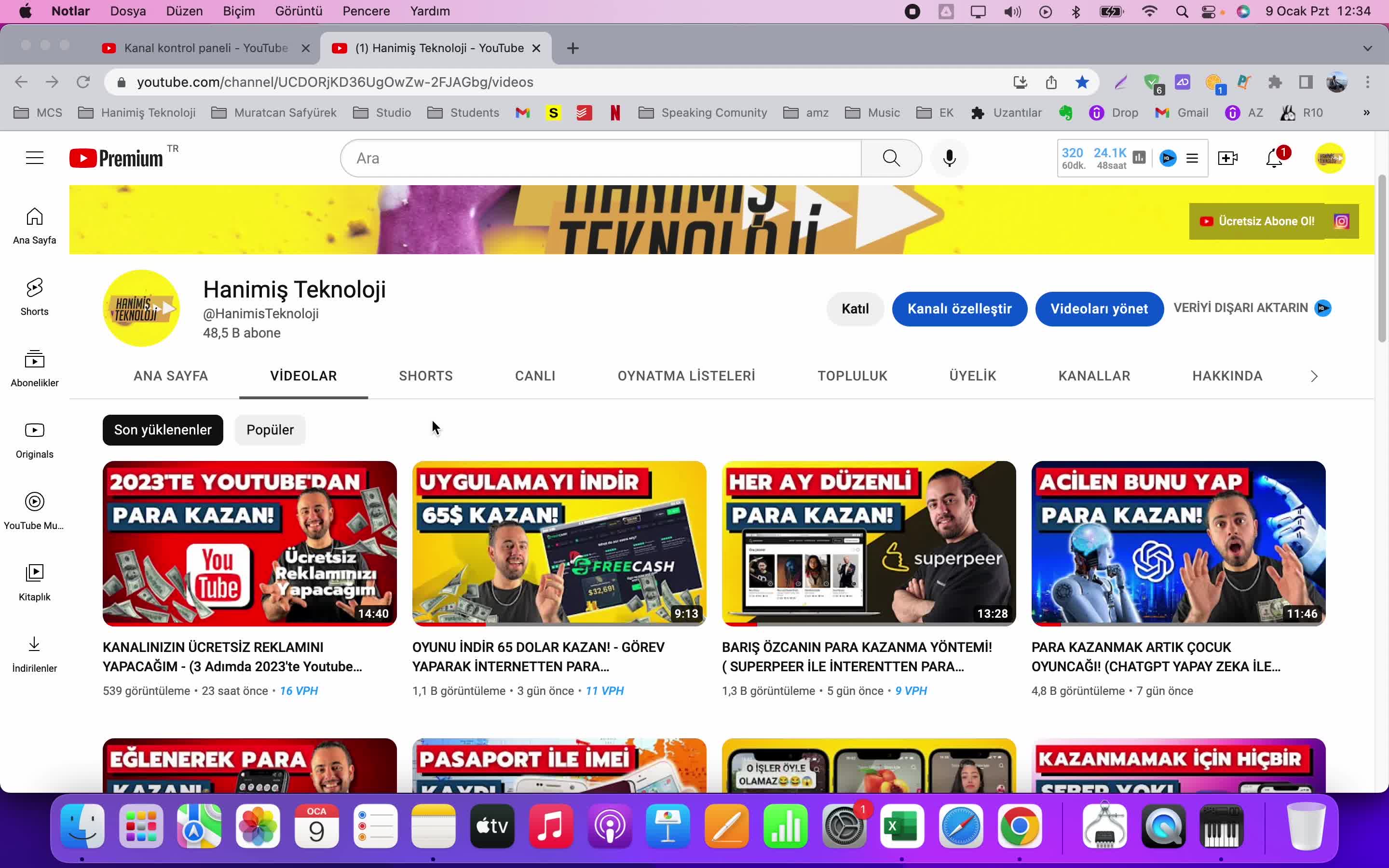Open Chrome side panel icon

tap(1306, 82)
